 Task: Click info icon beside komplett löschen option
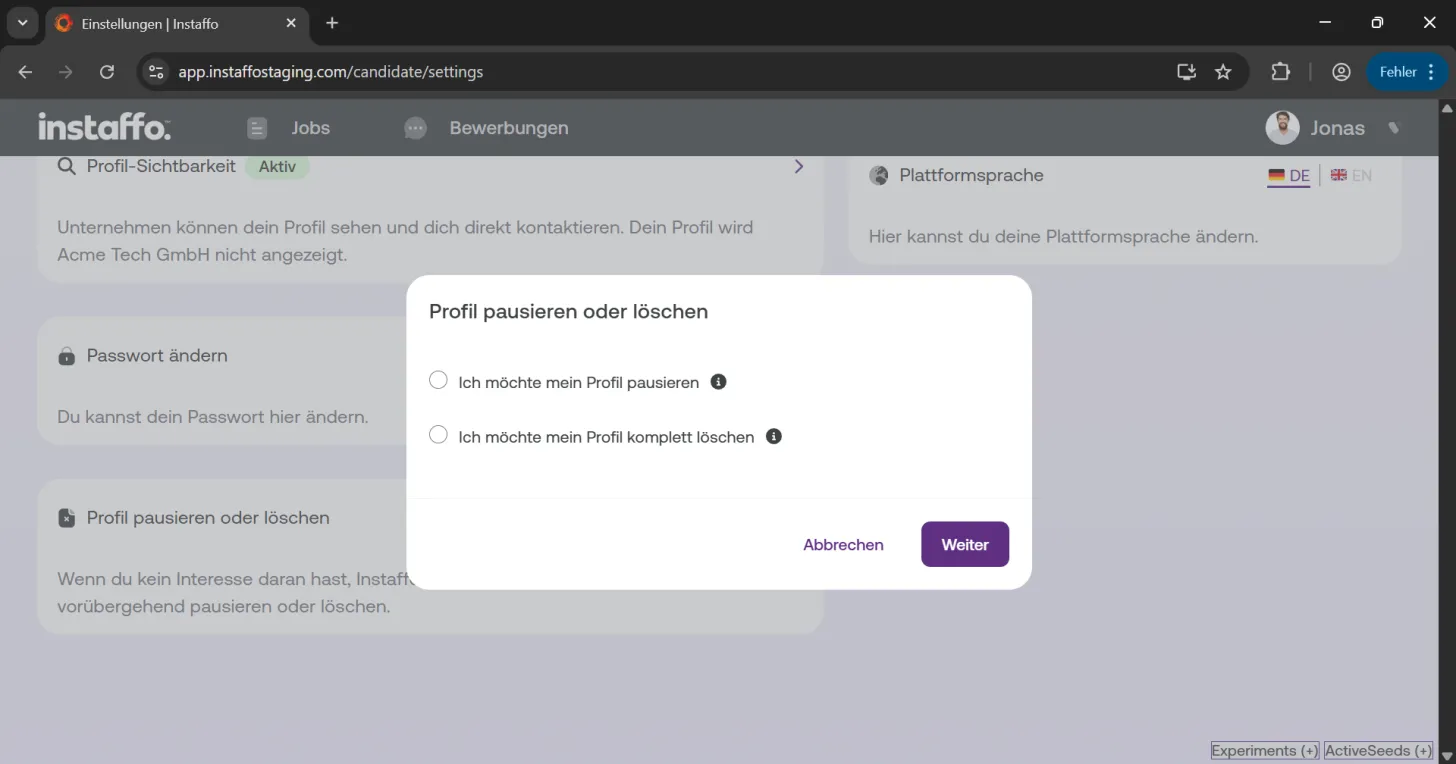(x=773, y=436)
